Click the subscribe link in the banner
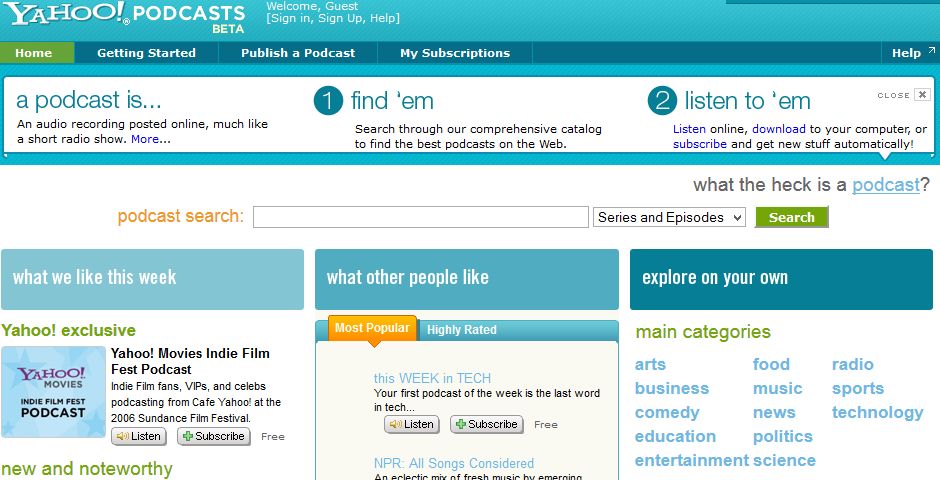Image resolution: width=940 pixels, height=480 pixels. point(700,144)
